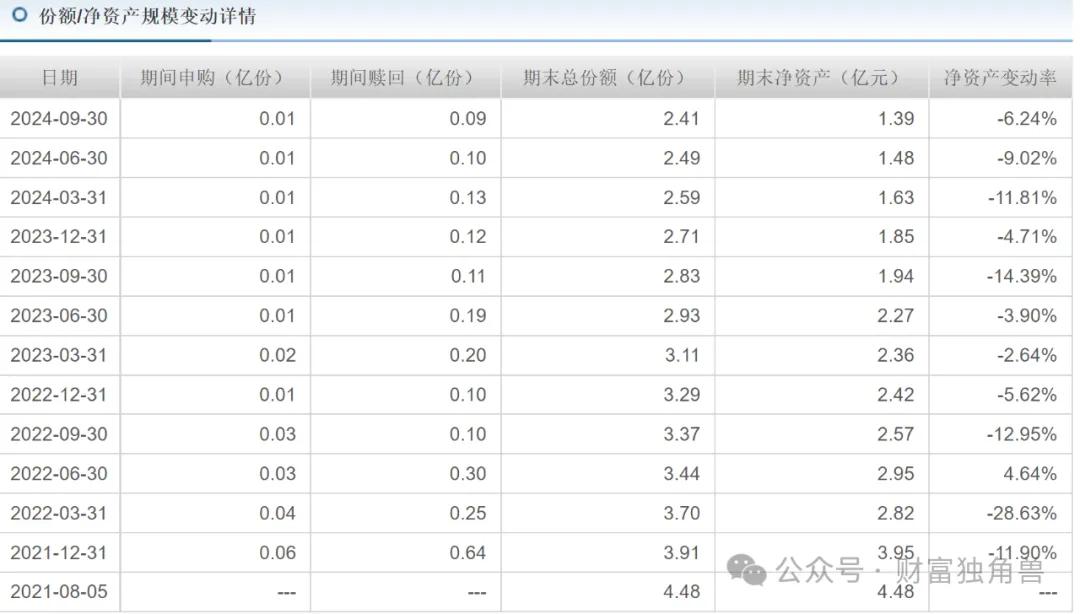Select the date cell 2022-06-30

(x=59, y=473)
